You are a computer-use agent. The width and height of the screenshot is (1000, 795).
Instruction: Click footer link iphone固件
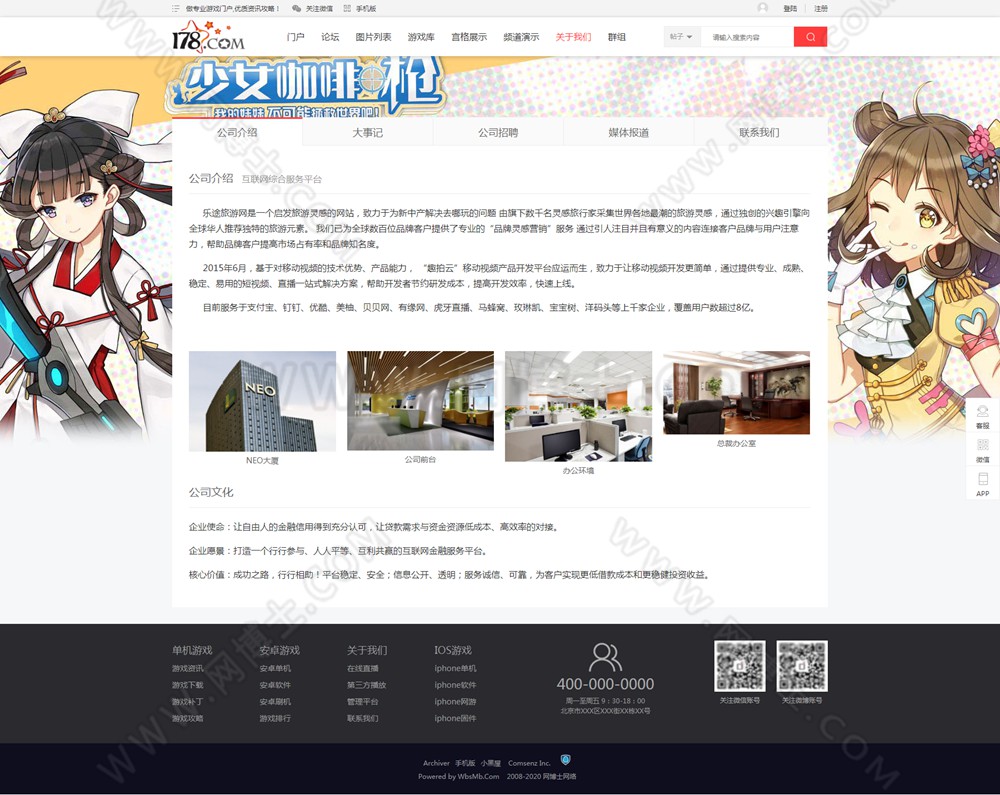(455, 718)
